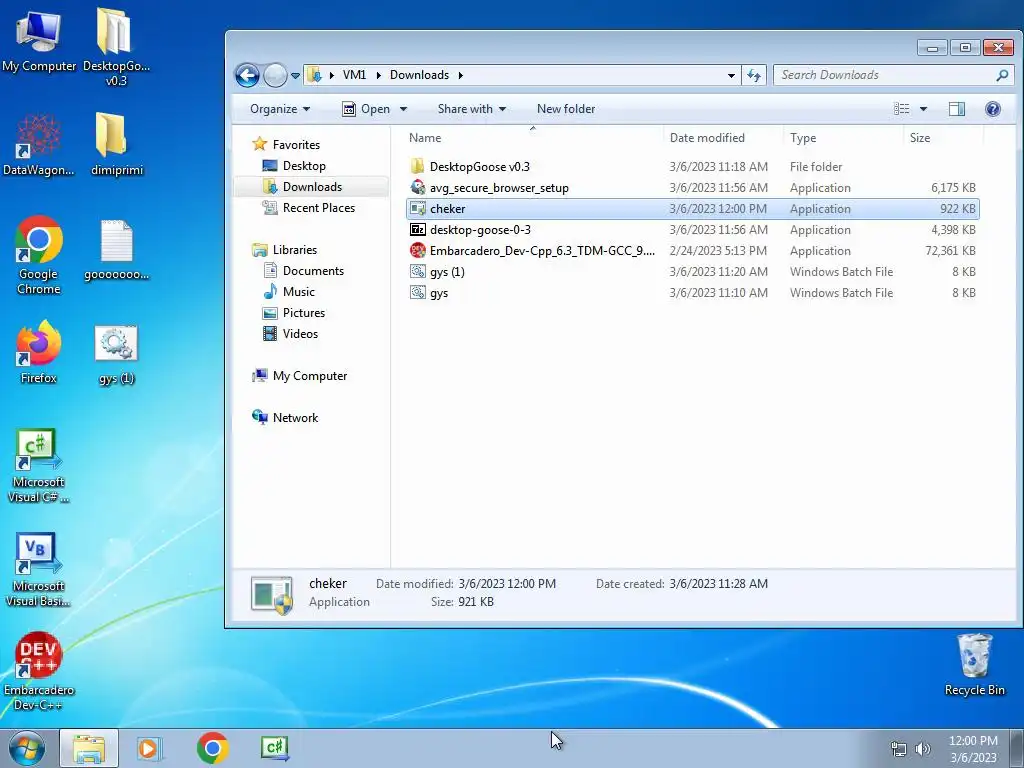Viewport: 1024px width, 768px height.
Task: Launch DataWagon desktop shortcut
Action: (39, 145)
